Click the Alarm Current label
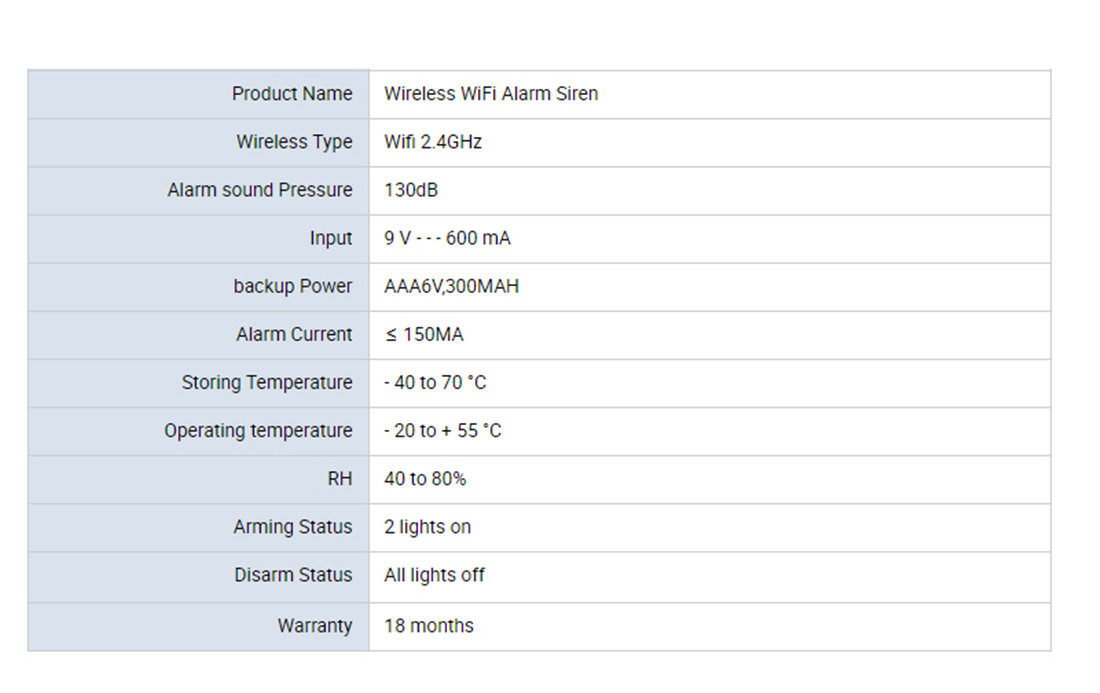 click(x=294, y=334)
